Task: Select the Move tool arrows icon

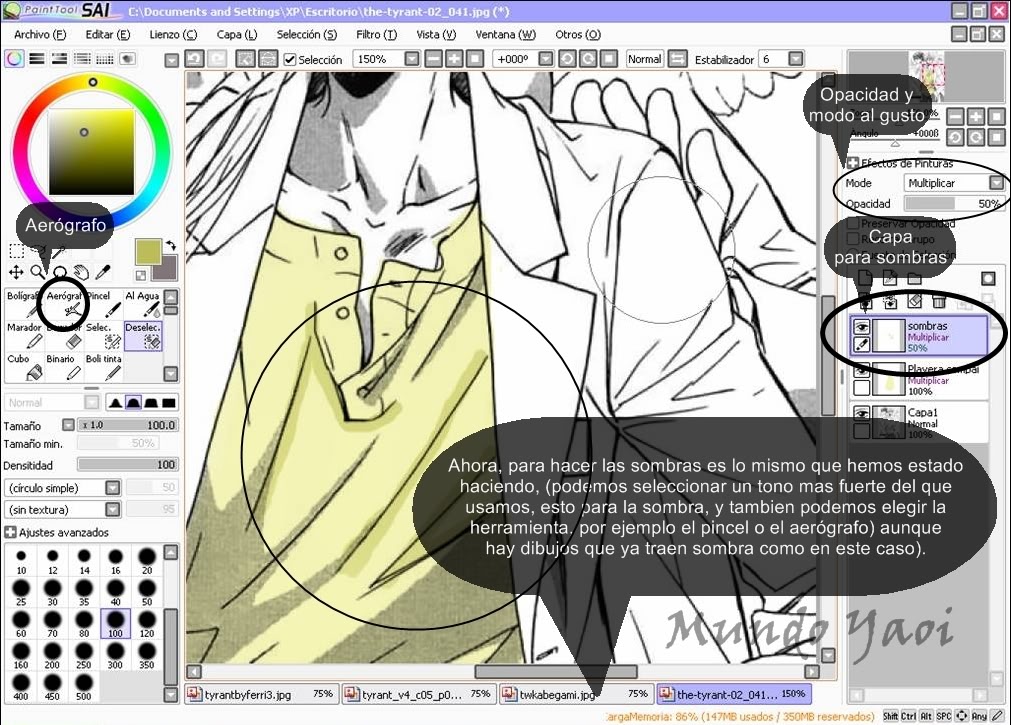Action: [16, 272]
